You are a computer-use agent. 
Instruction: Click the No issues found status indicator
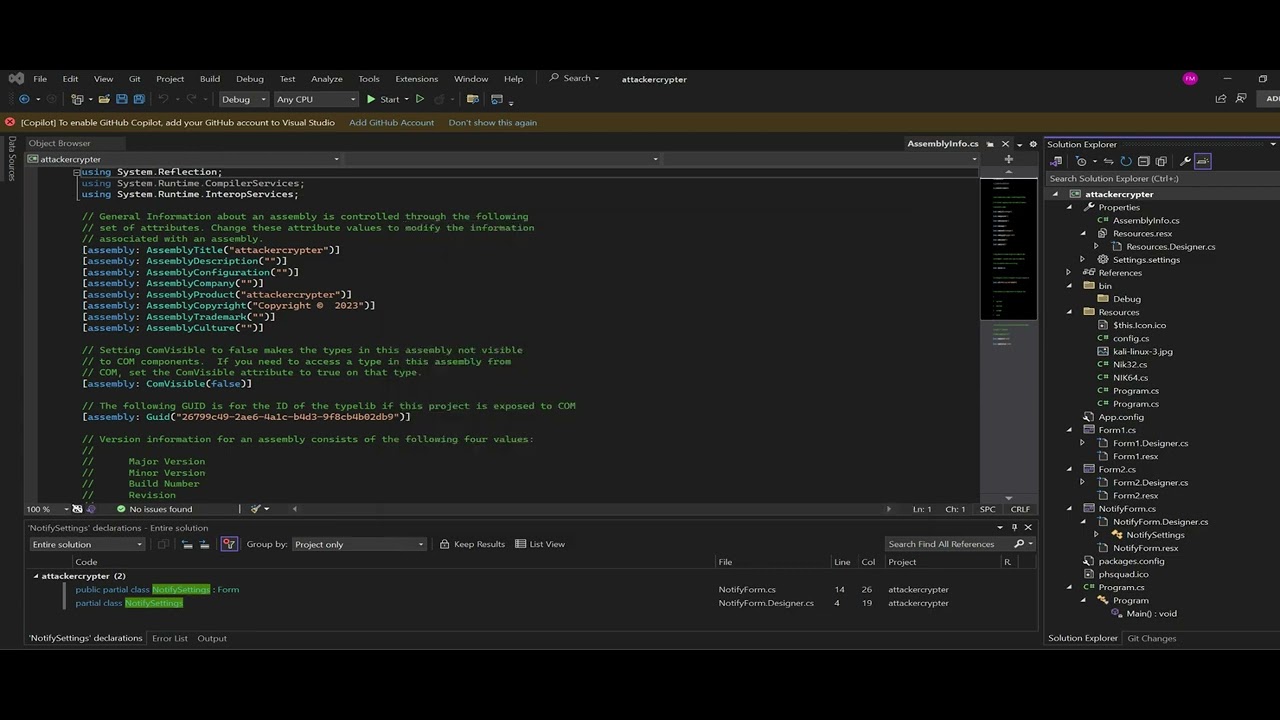(154, 509)
